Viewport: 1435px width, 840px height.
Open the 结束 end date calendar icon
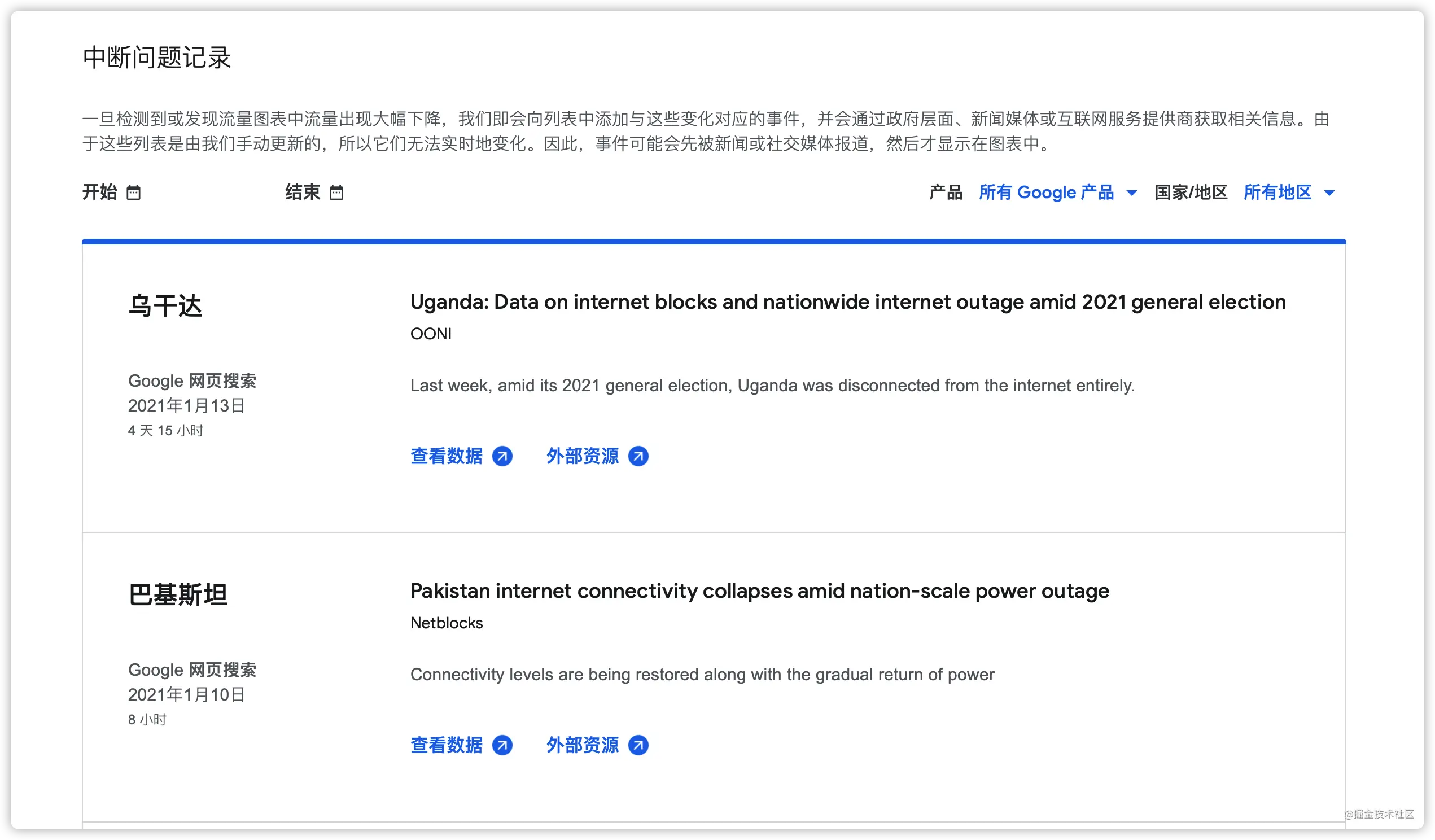[x=336, y=193]
